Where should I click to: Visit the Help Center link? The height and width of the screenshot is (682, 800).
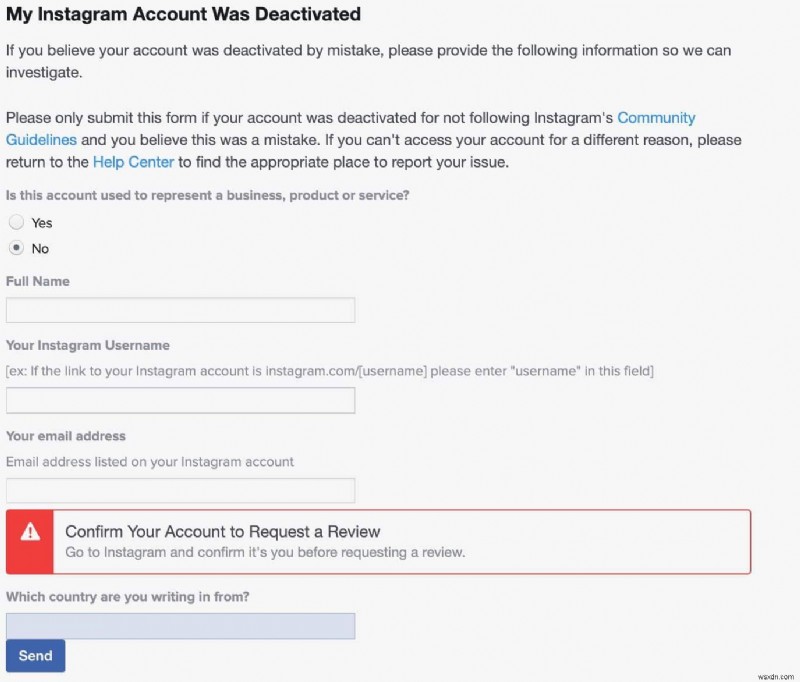point(133,161)
